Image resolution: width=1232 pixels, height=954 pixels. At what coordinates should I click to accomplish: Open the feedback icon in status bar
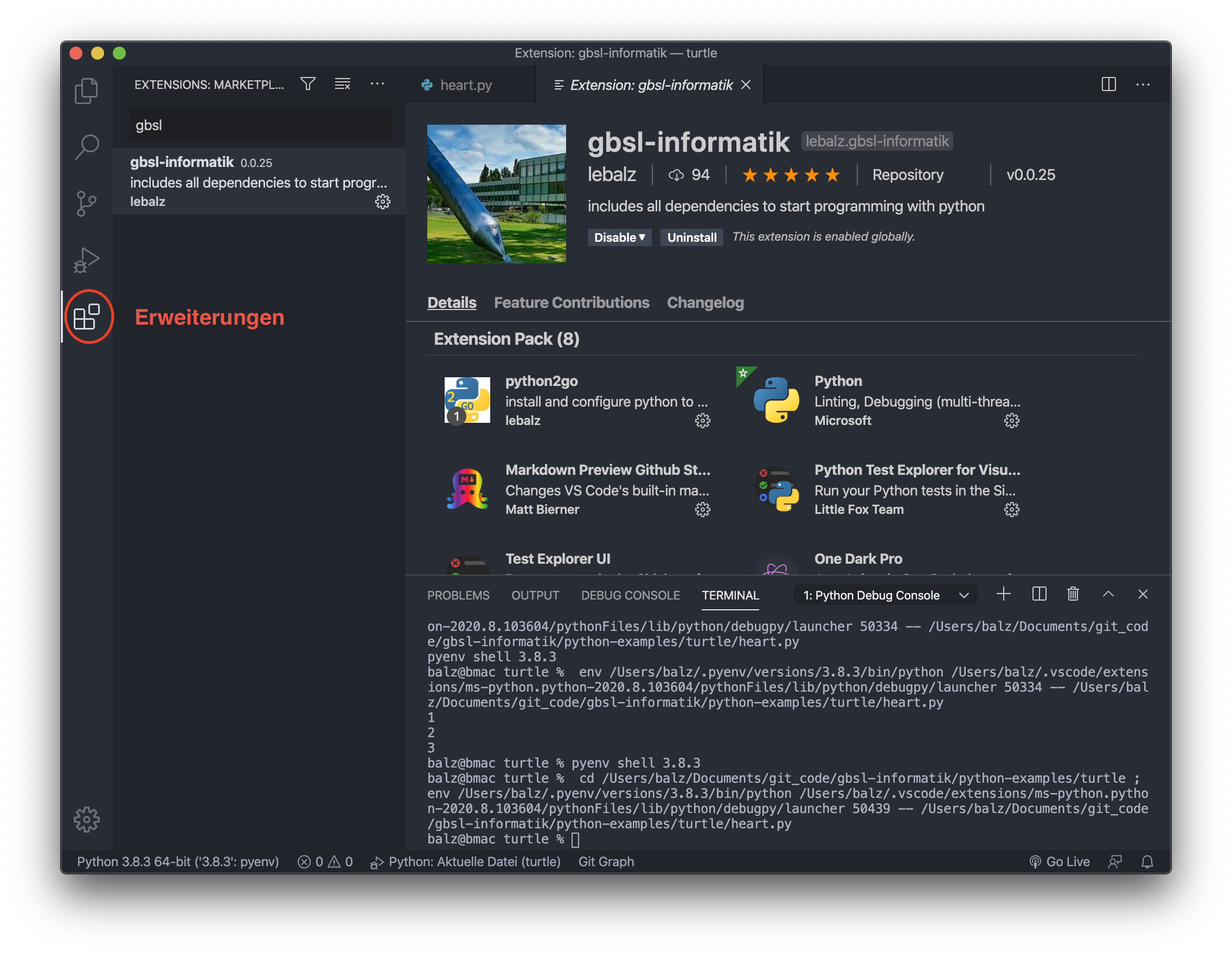pos(1115,861)
